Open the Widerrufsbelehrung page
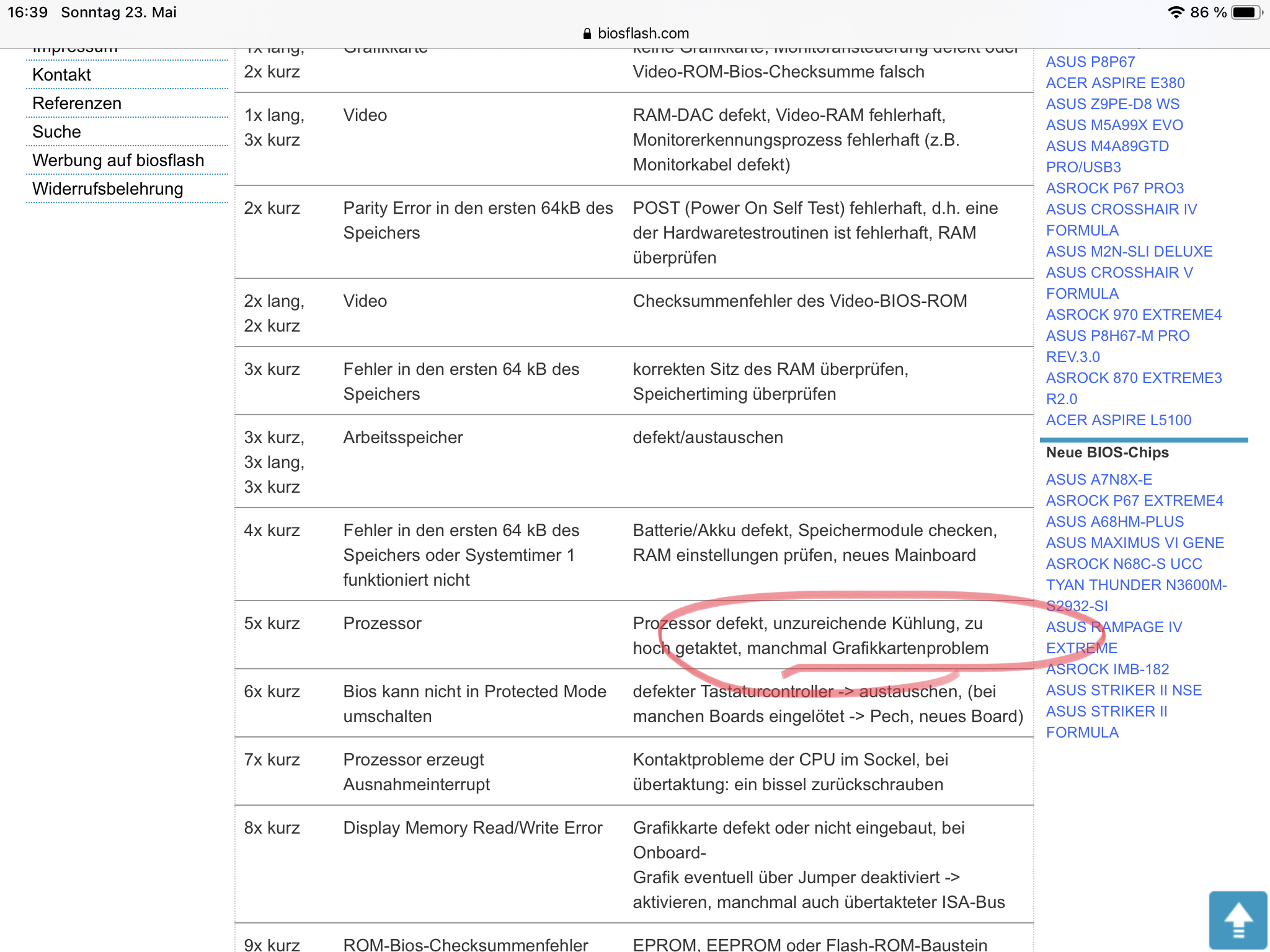This screenshot has height=952, width=1270. click(108, 188)
